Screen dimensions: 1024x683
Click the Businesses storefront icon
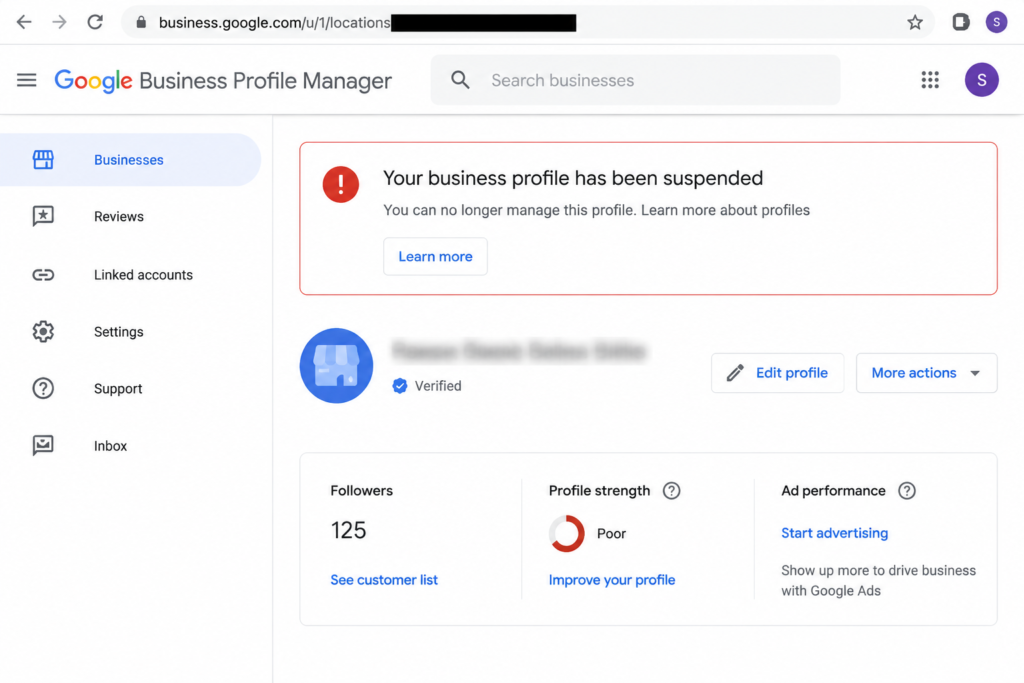[x=43, y=160]
